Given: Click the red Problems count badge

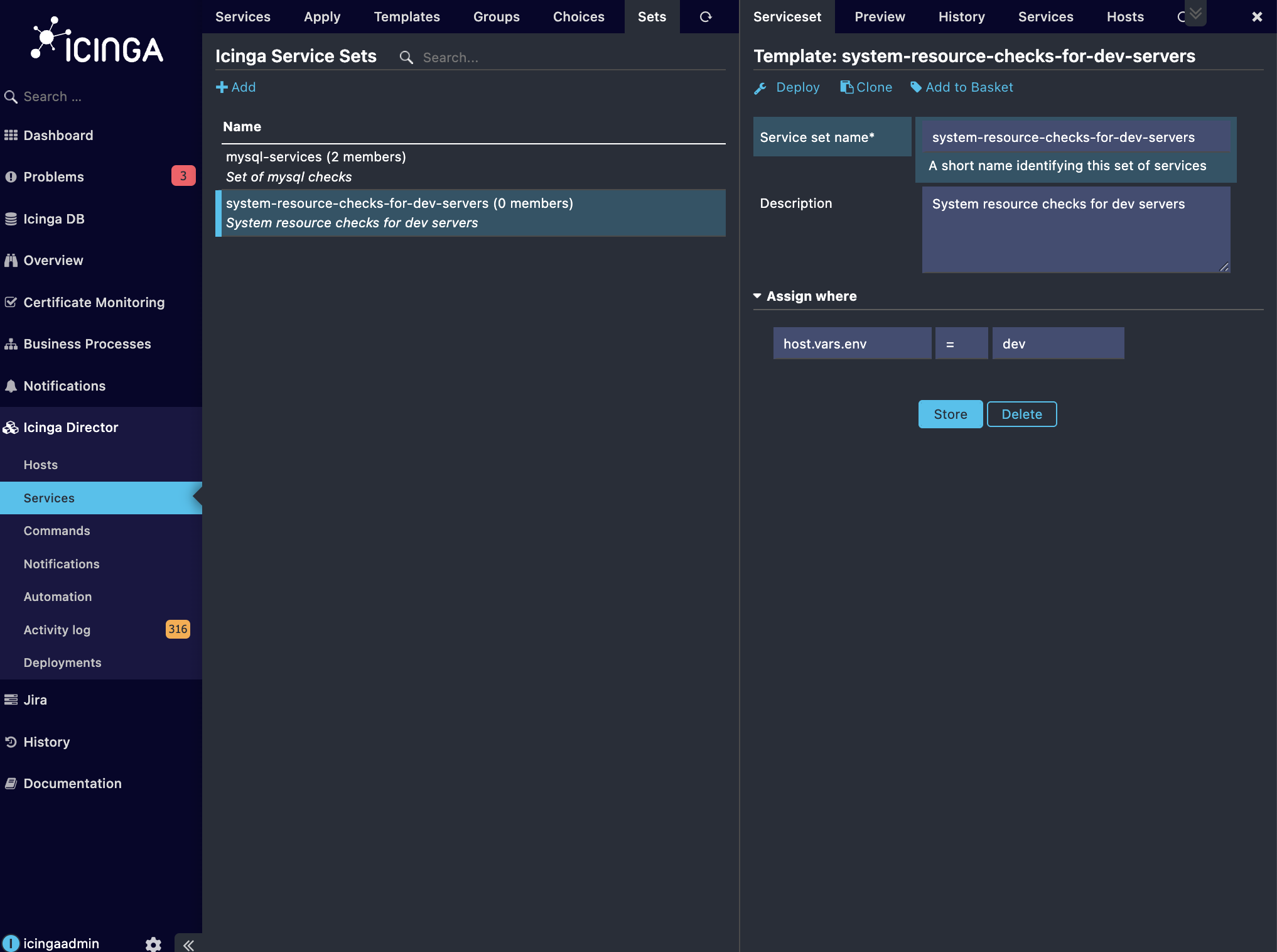Looking at the screenshot, I should click(183, 176).
